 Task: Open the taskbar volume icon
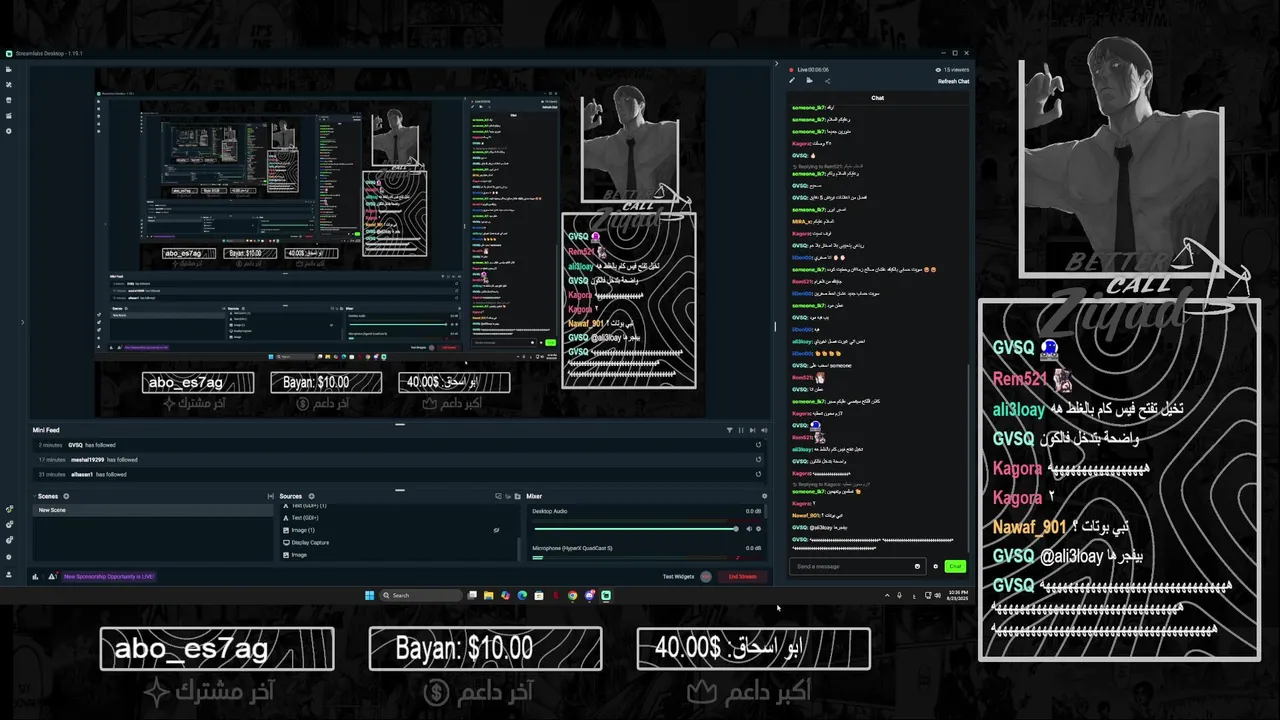(938, 595)
